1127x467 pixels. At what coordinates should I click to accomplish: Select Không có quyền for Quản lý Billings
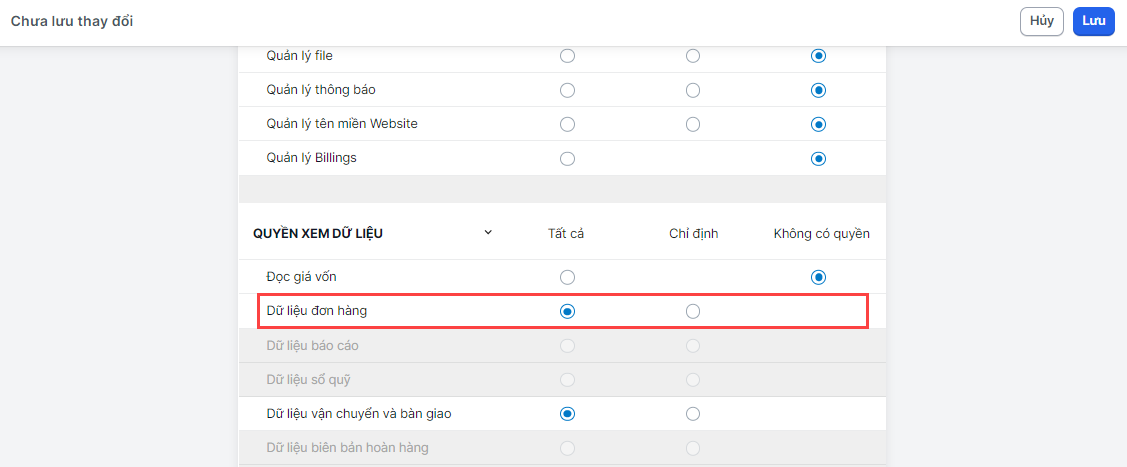819,158
